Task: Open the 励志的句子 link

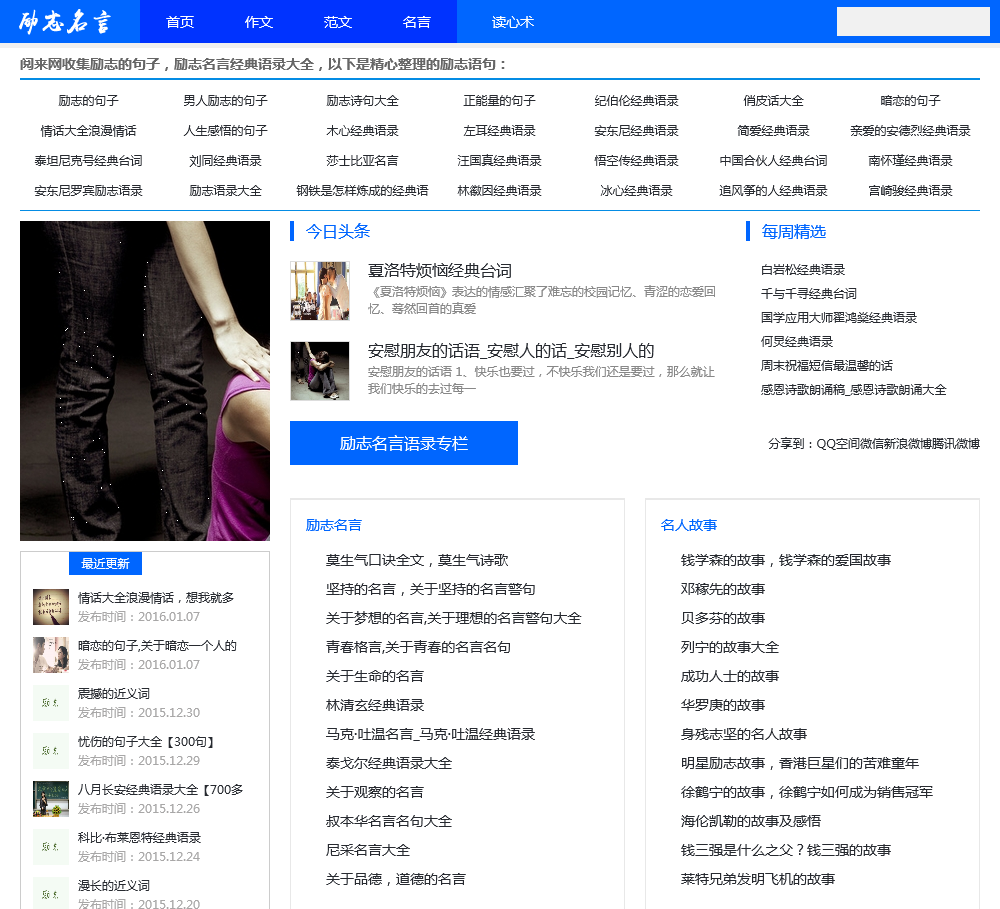Action: tap(88, 101)
